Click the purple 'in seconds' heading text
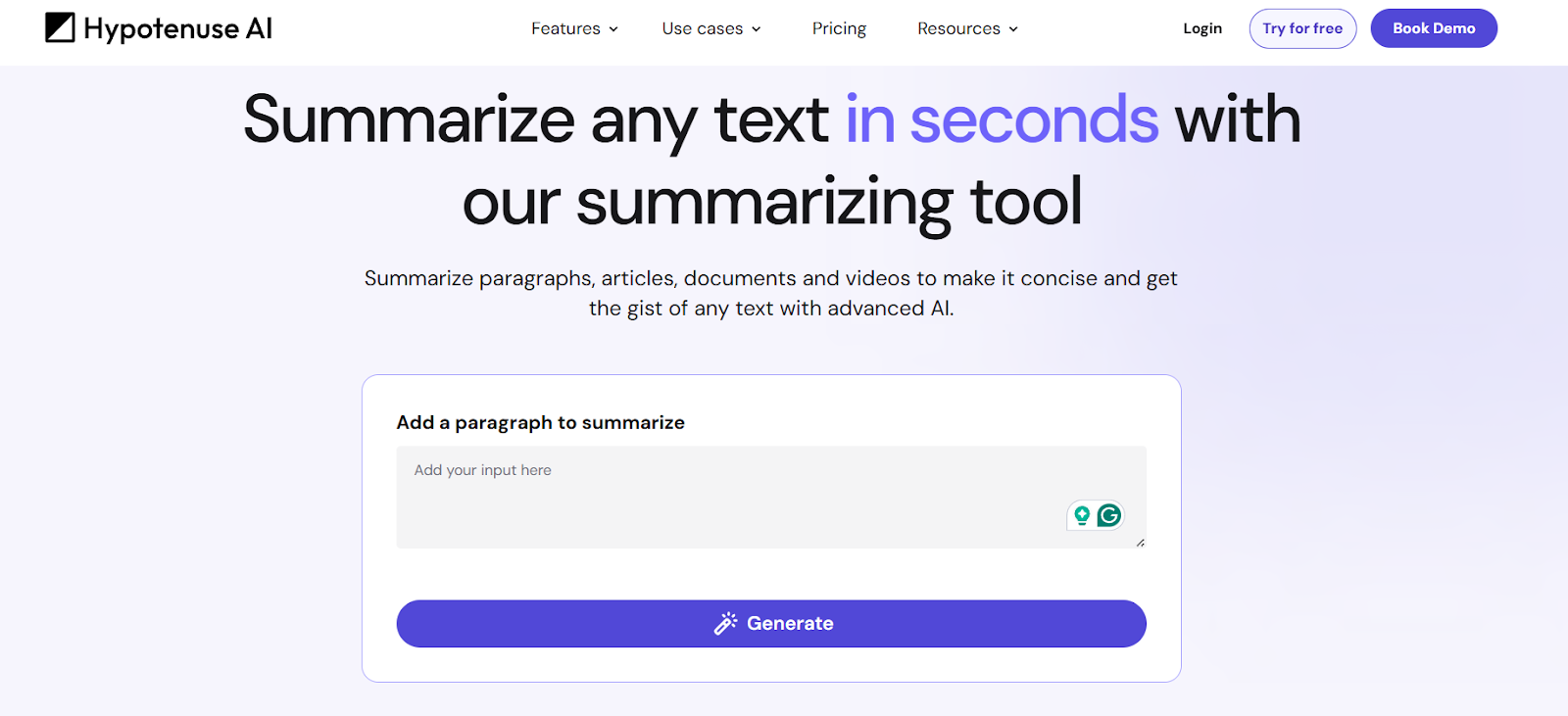1568x716 pixels. [1002, 120]
